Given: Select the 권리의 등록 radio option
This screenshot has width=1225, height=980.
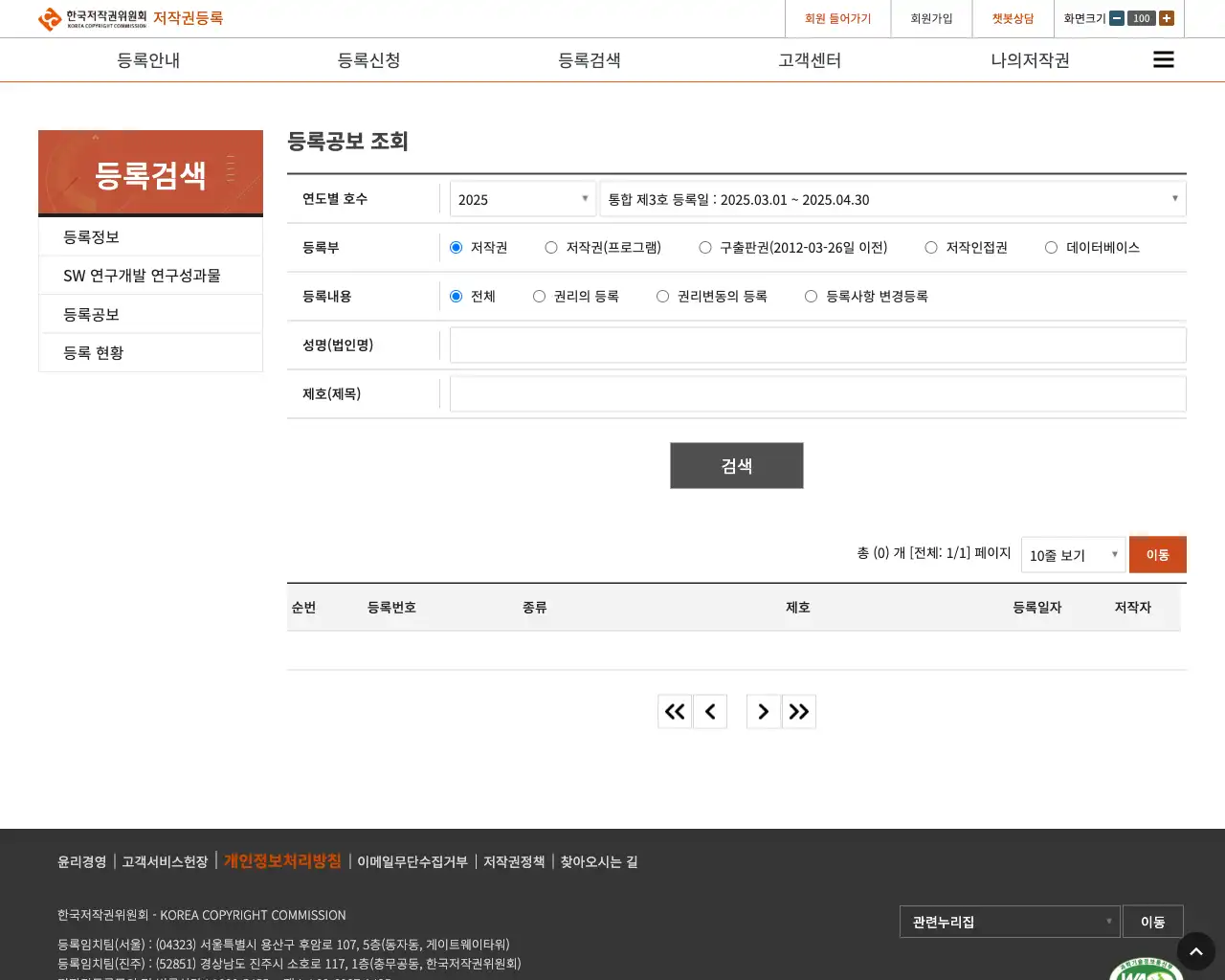Looking at the screenshot, I should (540, 297).
